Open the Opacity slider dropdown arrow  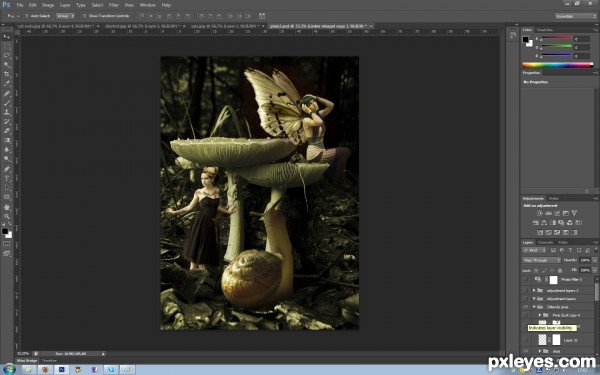tap(595, 260)
